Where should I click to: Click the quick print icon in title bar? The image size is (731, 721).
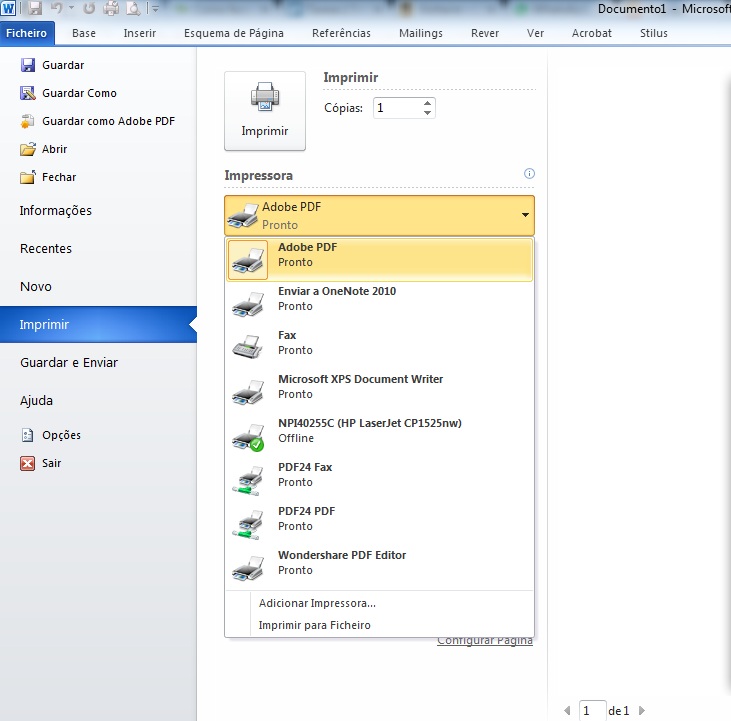[x=111, y=8]
